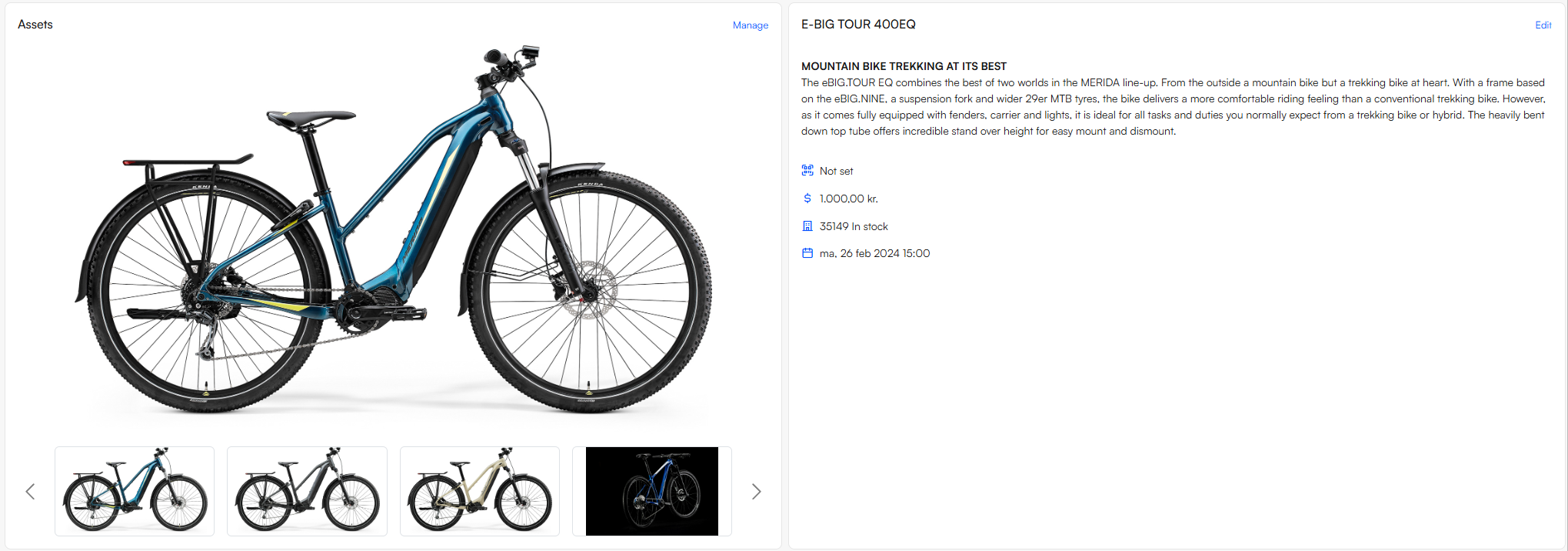Viewport: 1568px width, 551px height.
Task: Click the building icon next to stock count
Action: click(x=807, y=226)
